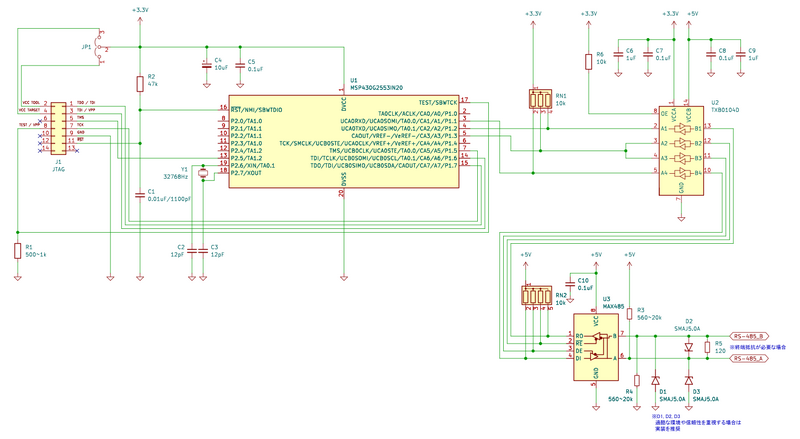Viewport: 800px width, 439px height.
Task: Click the RS-485_B net label
Action: point(750,336)
